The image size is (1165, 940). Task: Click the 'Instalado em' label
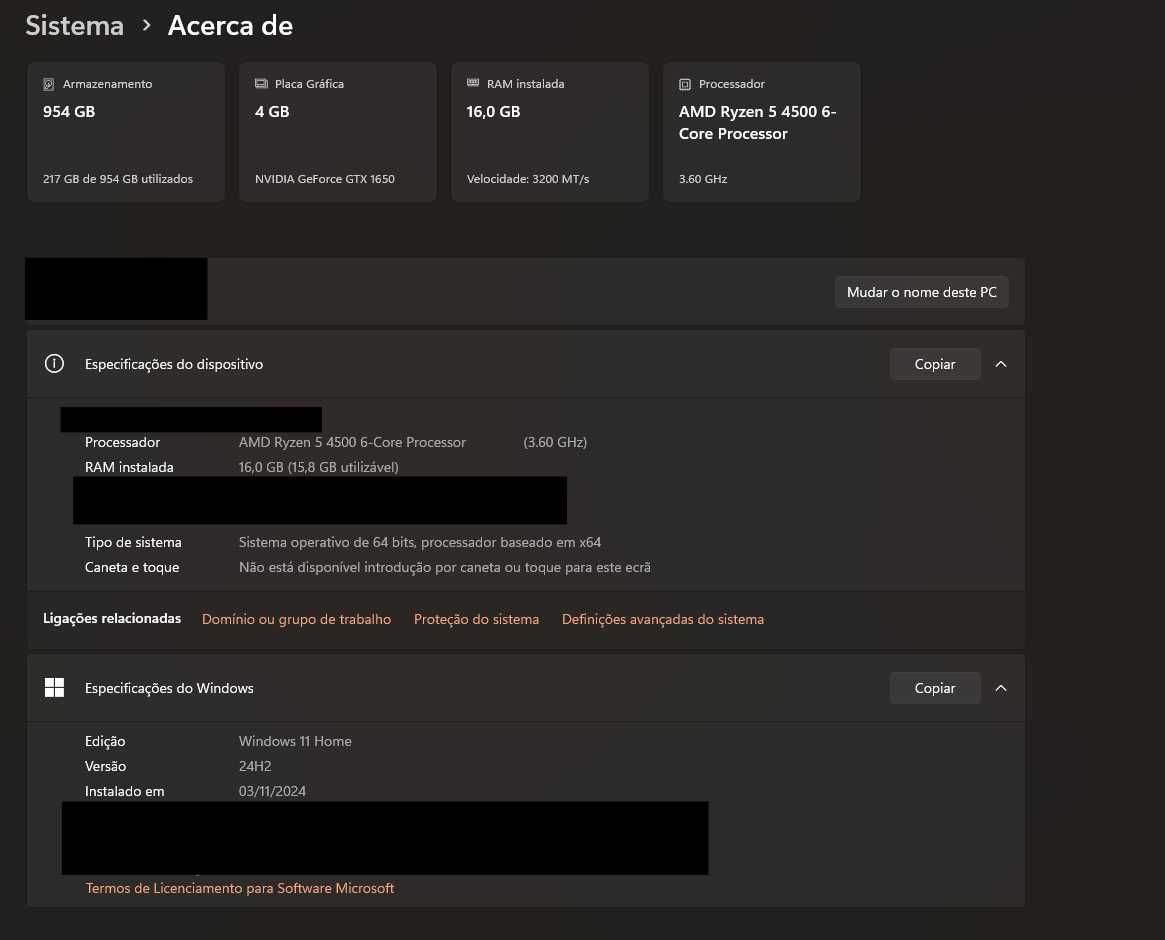tap(124, 791)
